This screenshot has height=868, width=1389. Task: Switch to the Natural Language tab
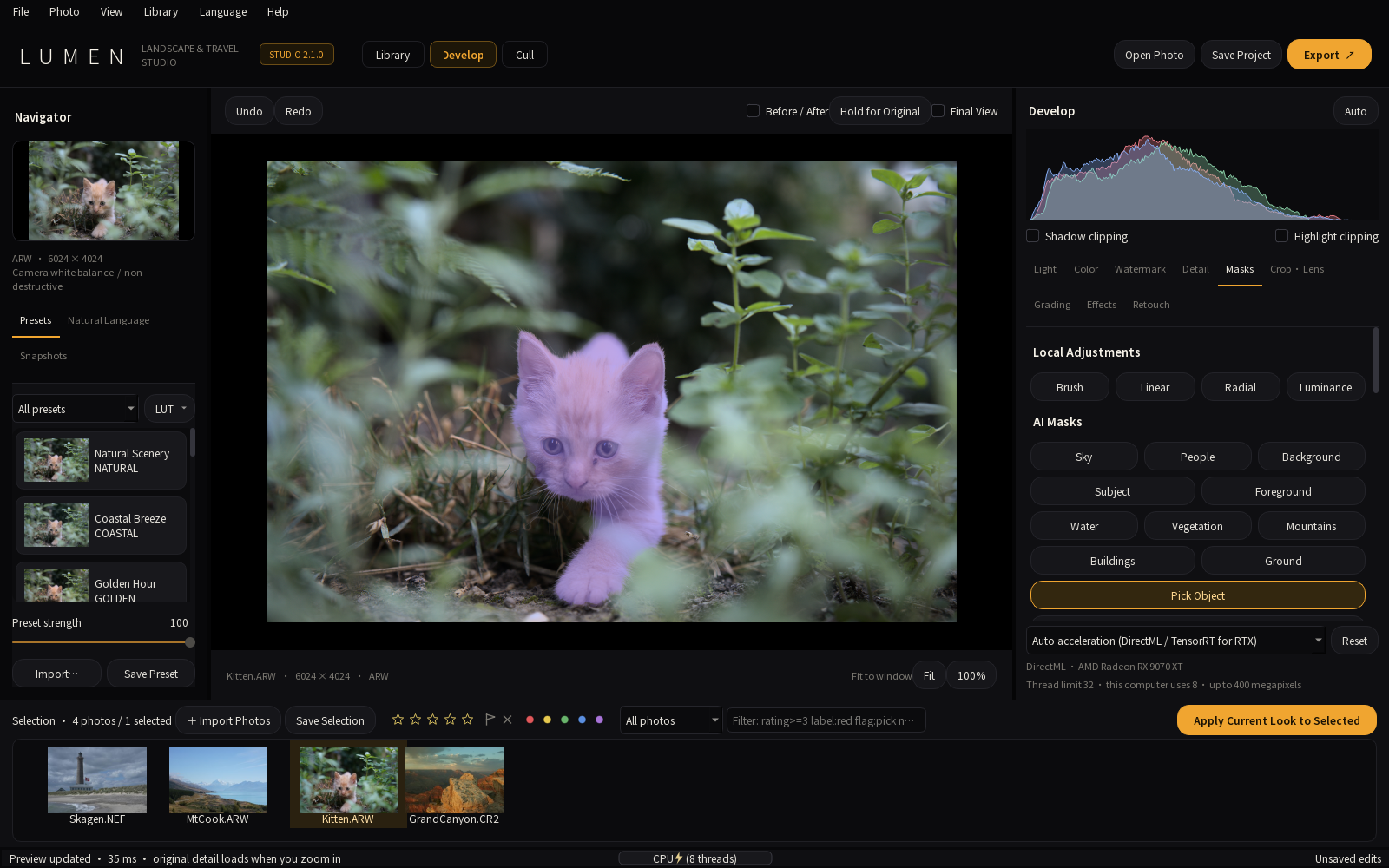pos(109,320)
